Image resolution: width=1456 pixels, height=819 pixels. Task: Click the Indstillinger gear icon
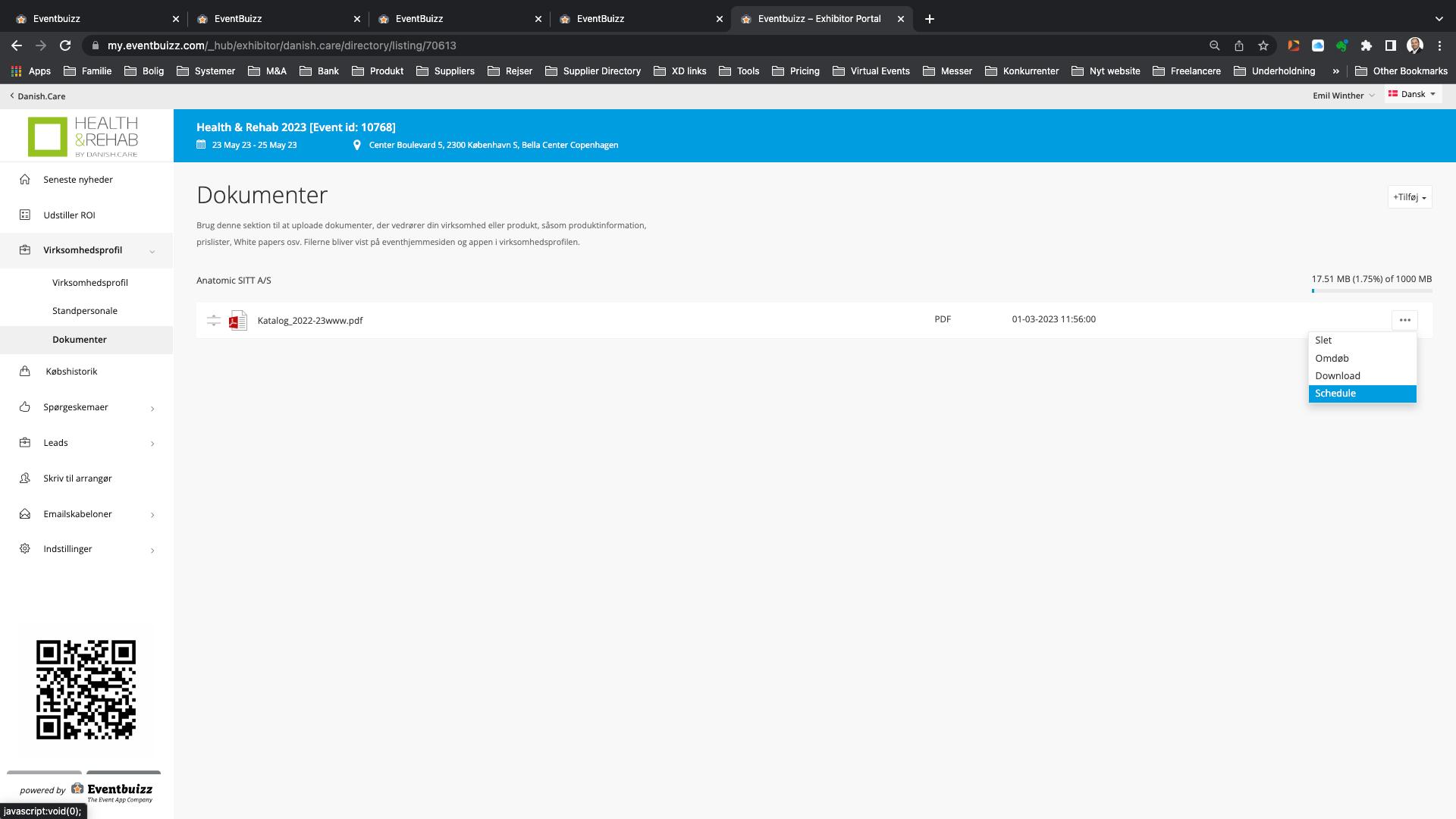coord(25,549)
